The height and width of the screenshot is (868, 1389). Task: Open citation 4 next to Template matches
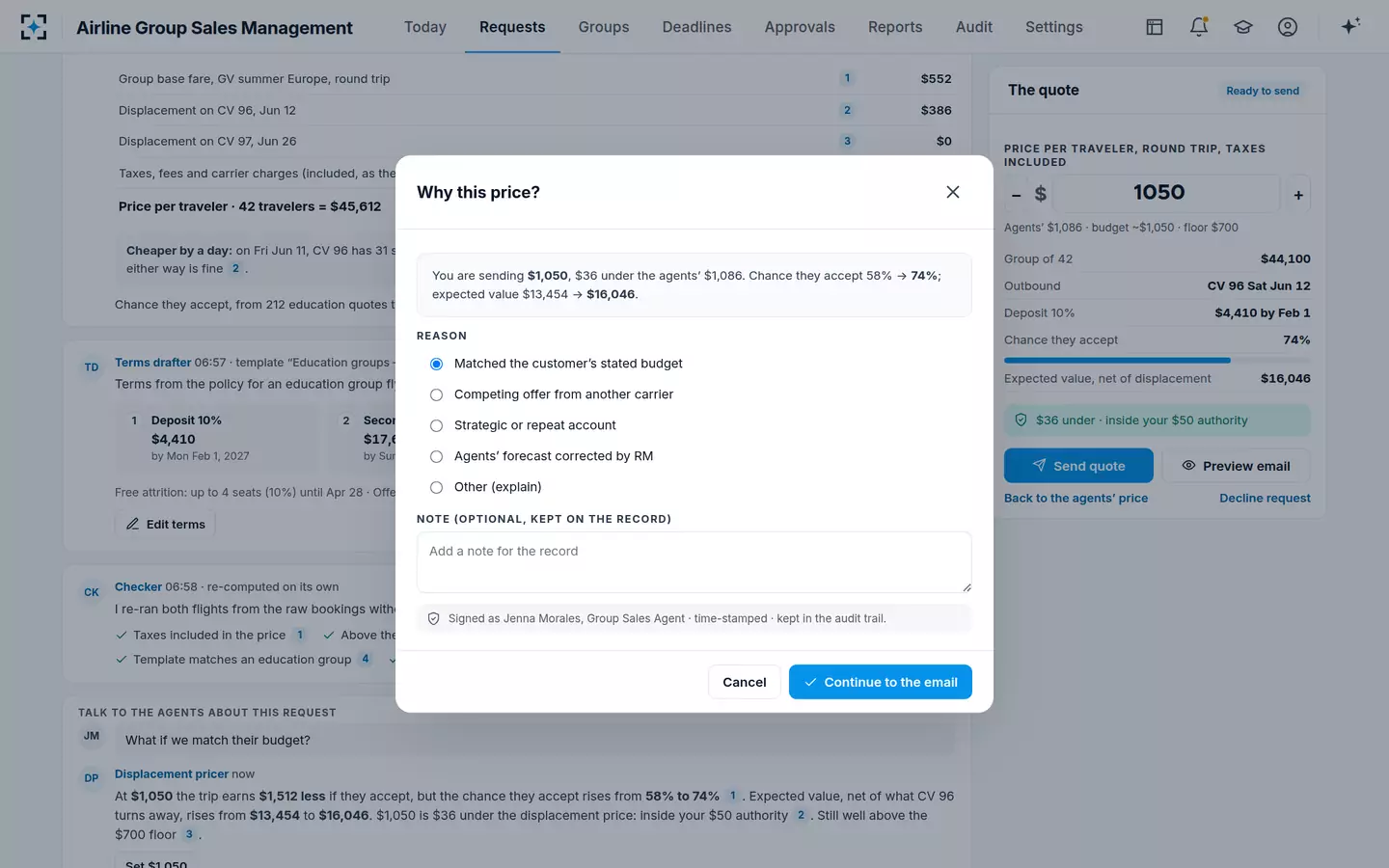(365, 659)
